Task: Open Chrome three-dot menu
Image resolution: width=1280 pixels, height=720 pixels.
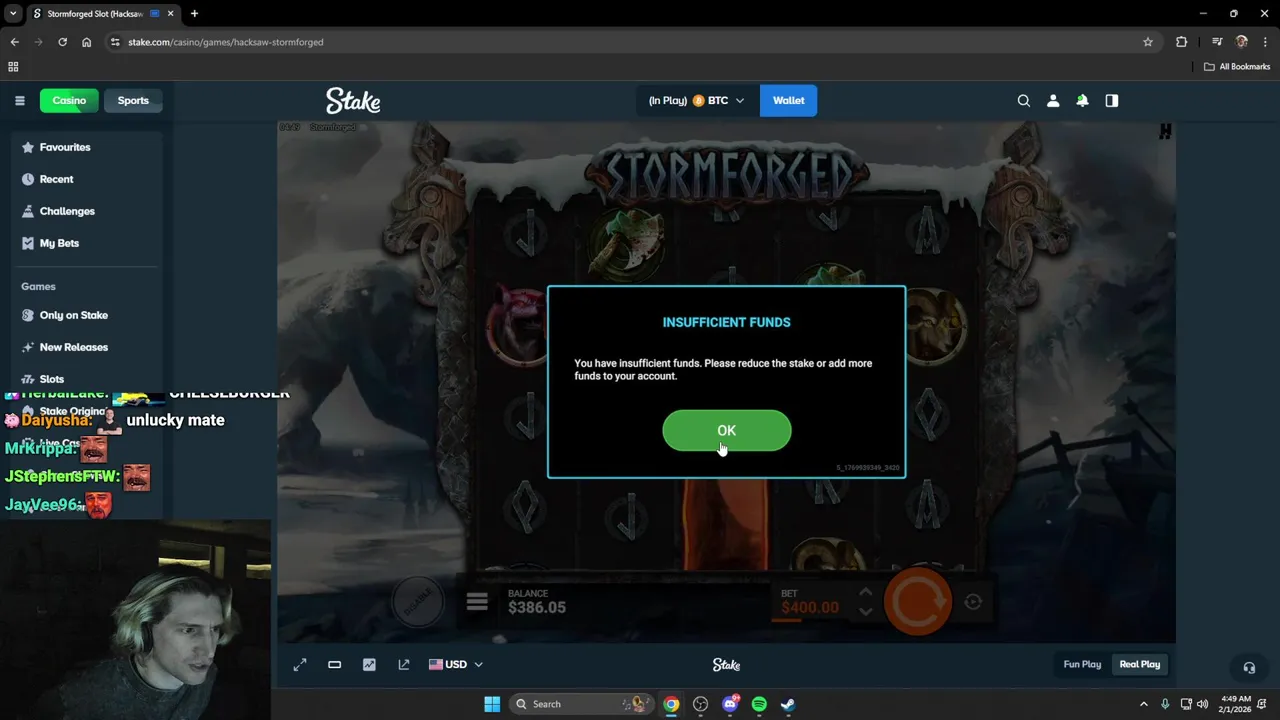Action: [x=1266, y=42]
